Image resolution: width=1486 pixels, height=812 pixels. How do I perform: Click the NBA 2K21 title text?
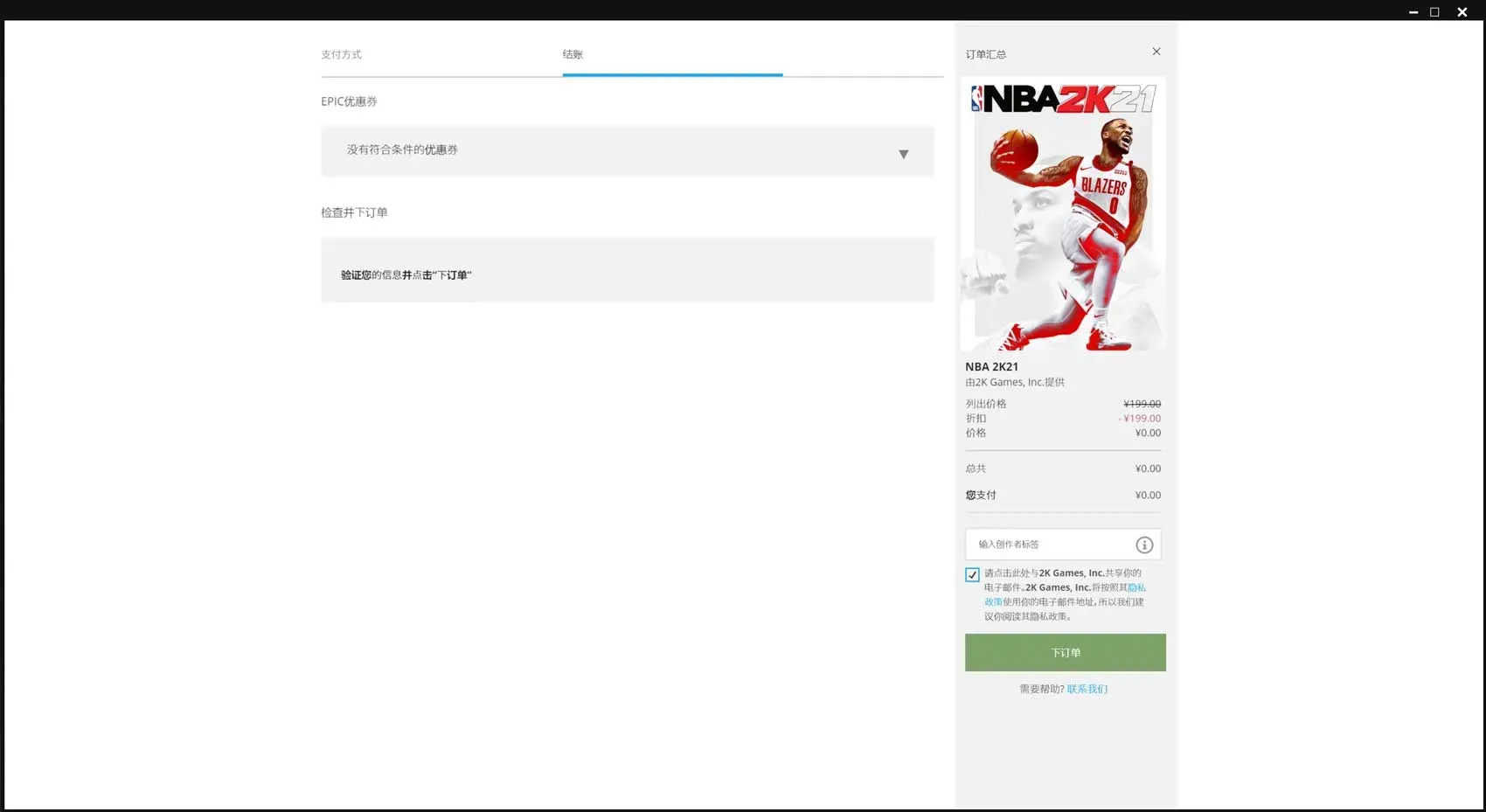(x=992, y=367)
